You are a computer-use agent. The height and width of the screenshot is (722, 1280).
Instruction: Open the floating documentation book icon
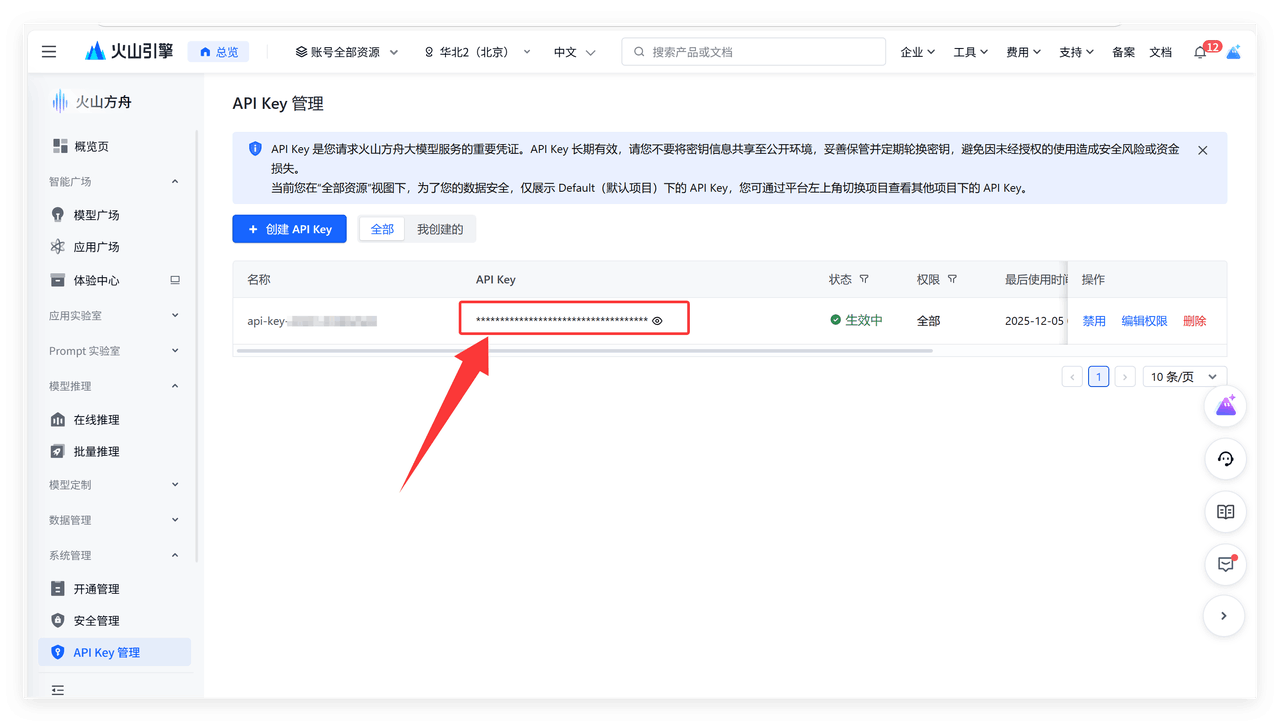click(1226, 512)
